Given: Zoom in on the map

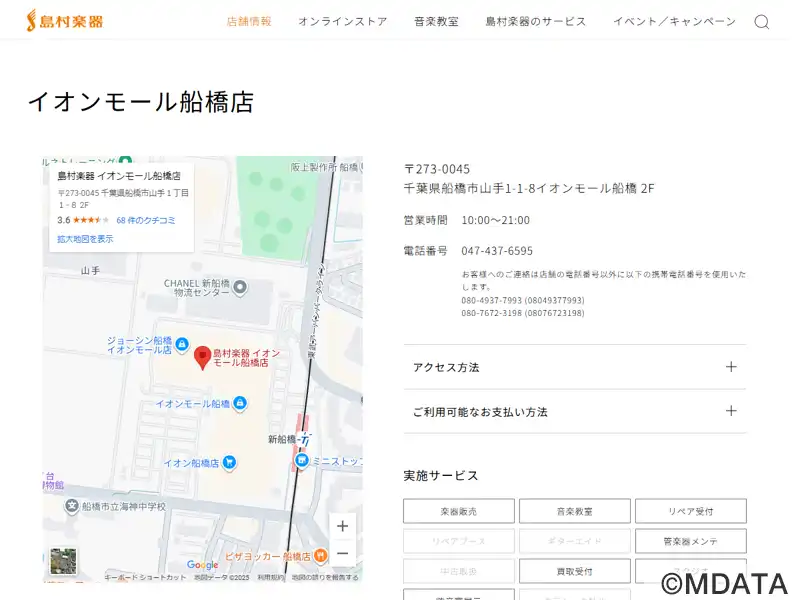Looking at the screenshot, I should 342,526.
